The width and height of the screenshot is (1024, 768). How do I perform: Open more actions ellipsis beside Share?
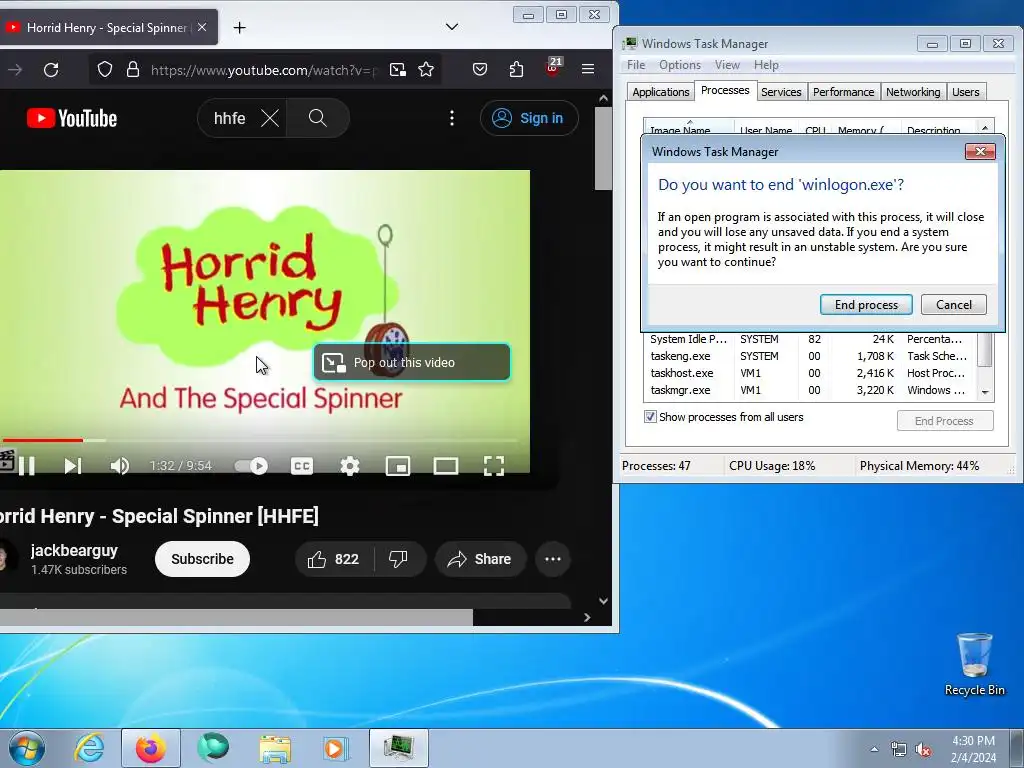(x=553, y=559)
